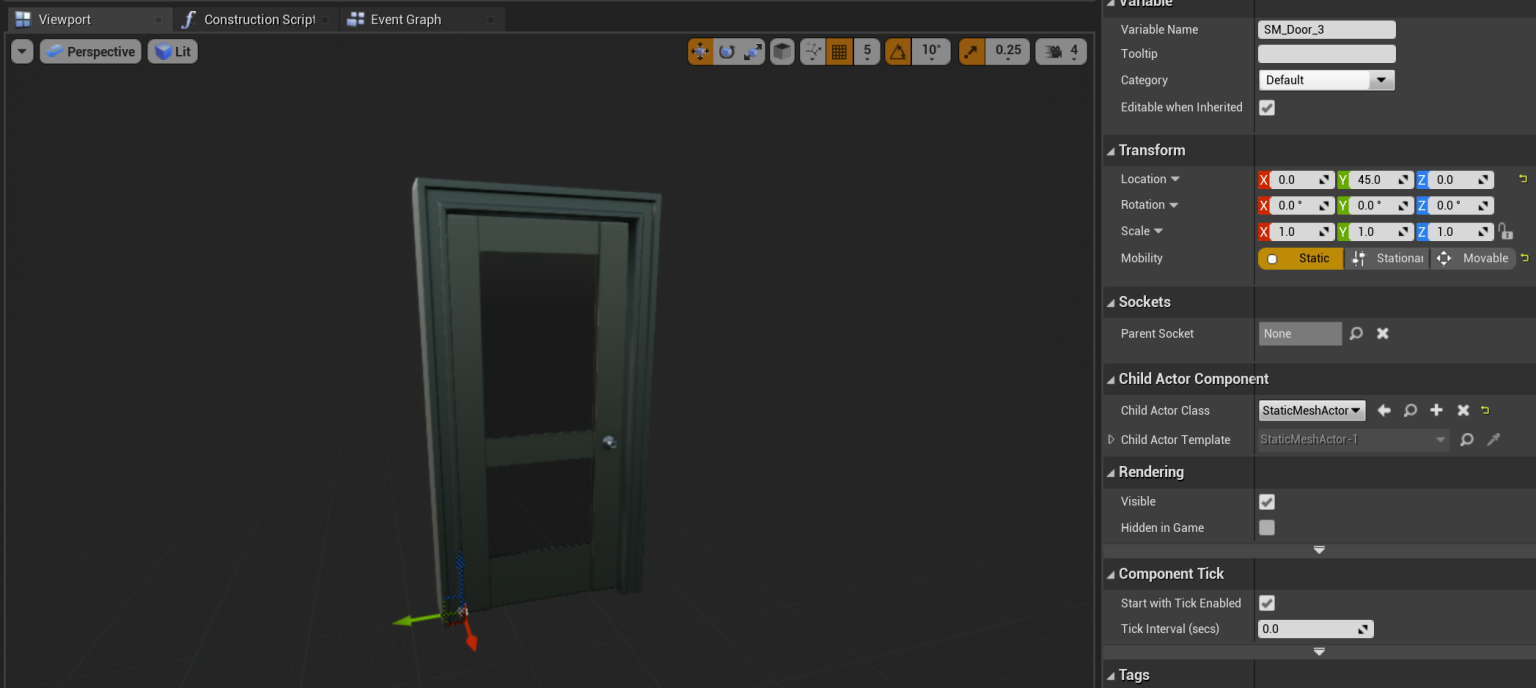Viewport: 1536px width, 688px height.
Task: Uncheck Editable when Inherited checkbox
Action: (x=1267, y=108)
